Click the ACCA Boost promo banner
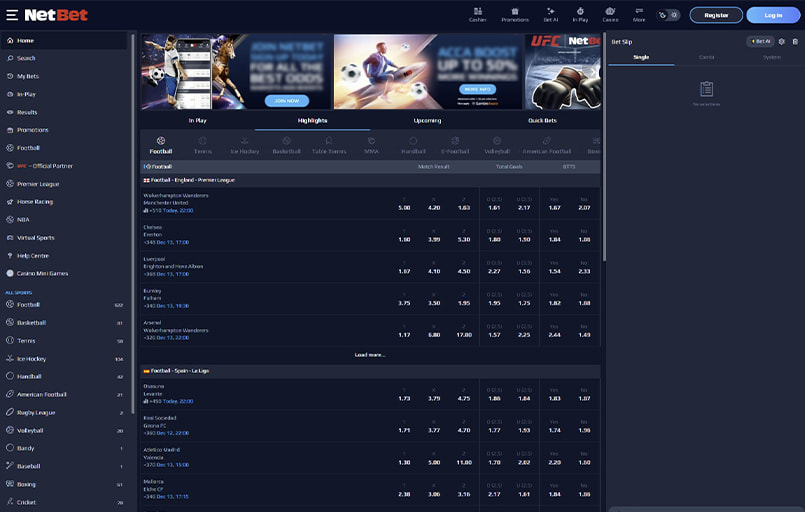 point(428,71)
